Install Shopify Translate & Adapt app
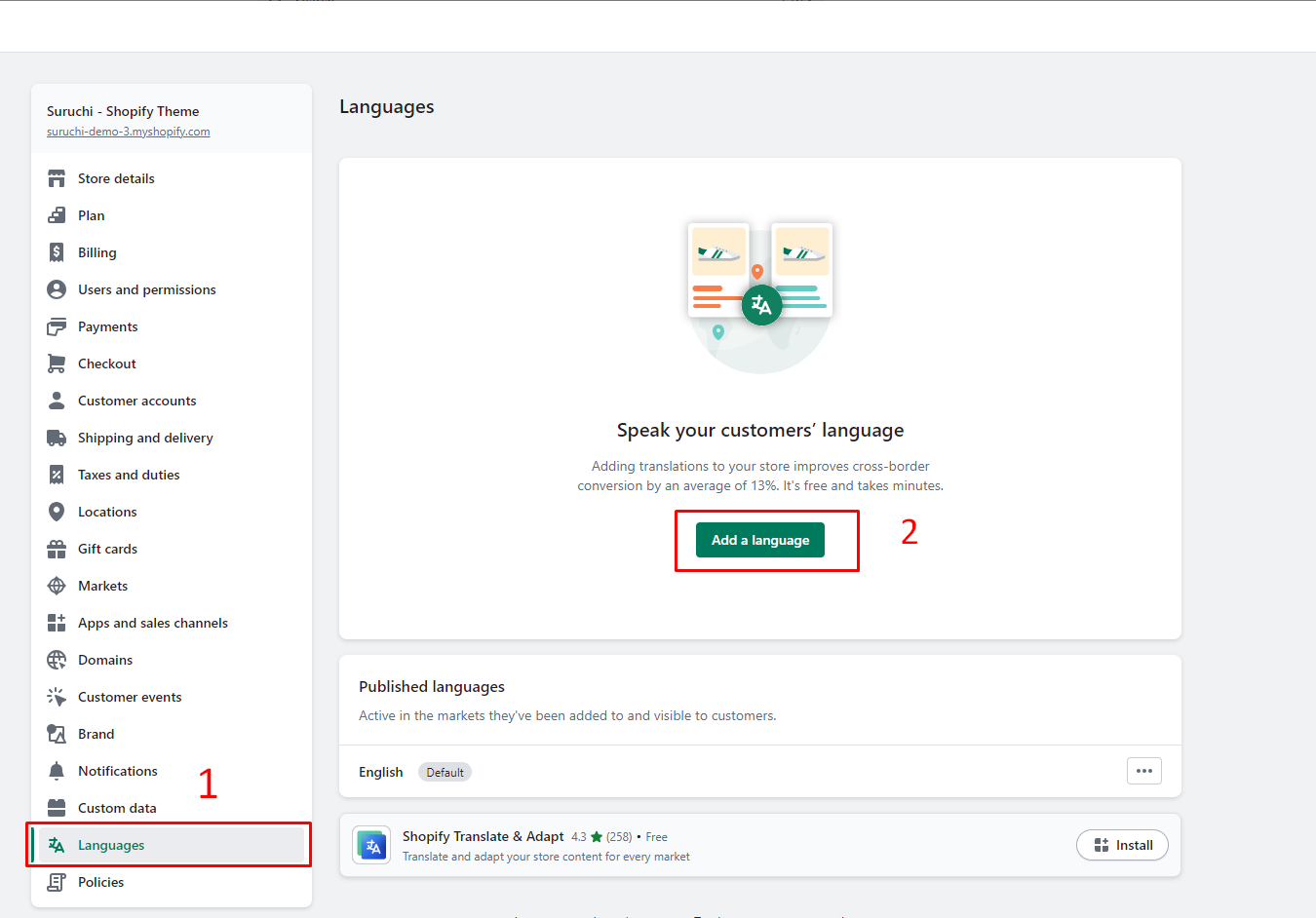The height and width of the screenshot is (918, 1316). click(x=1122, y=845)
